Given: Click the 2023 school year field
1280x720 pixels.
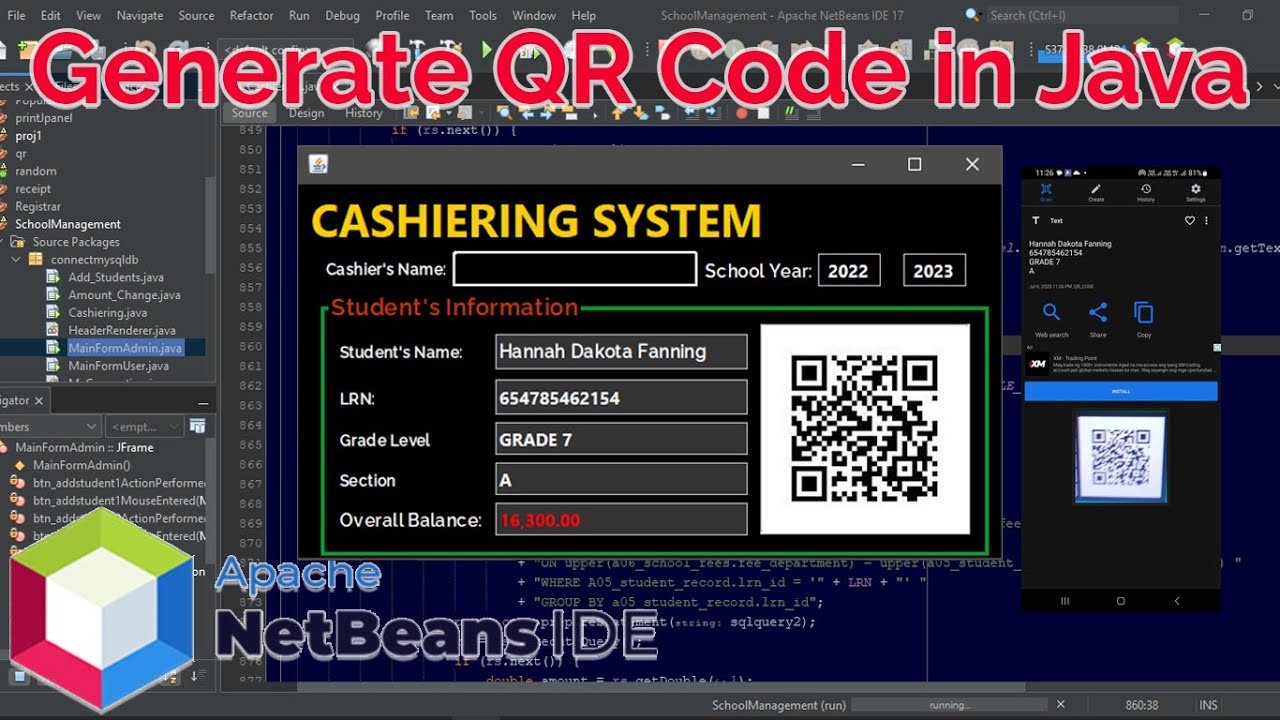Looking at the screenshot, I should pyautogui.click(x=934, y=270).
